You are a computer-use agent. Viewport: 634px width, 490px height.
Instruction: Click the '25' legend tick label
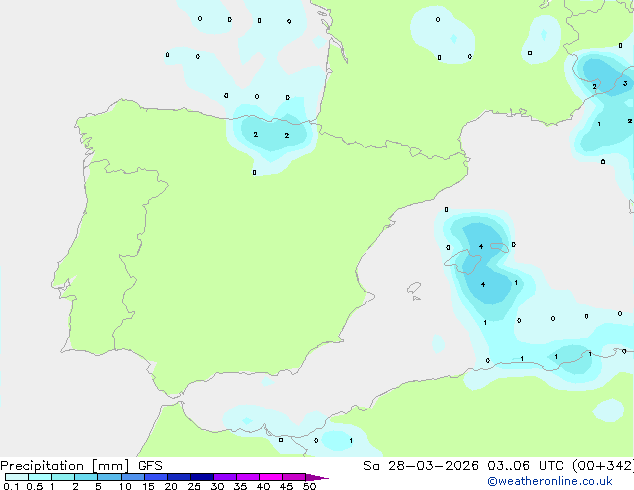tap(194, 486)
